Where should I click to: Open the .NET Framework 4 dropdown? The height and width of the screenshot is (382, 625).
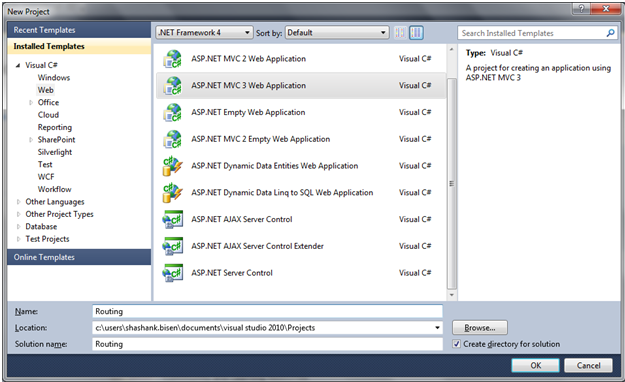204,33
